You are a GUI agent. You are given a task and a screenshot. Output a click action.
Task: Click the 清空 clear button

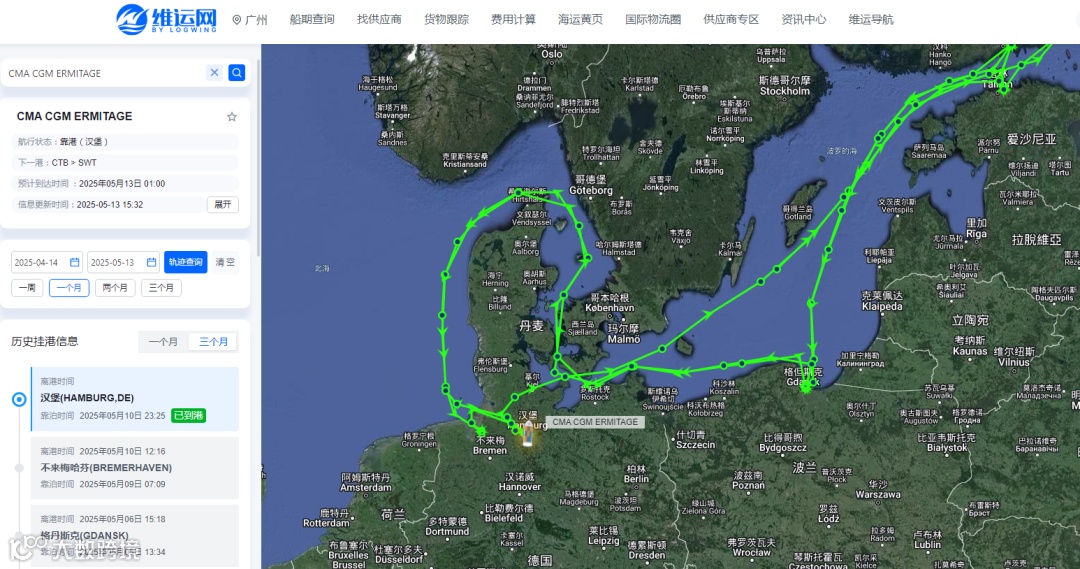(x=225, y=262)
